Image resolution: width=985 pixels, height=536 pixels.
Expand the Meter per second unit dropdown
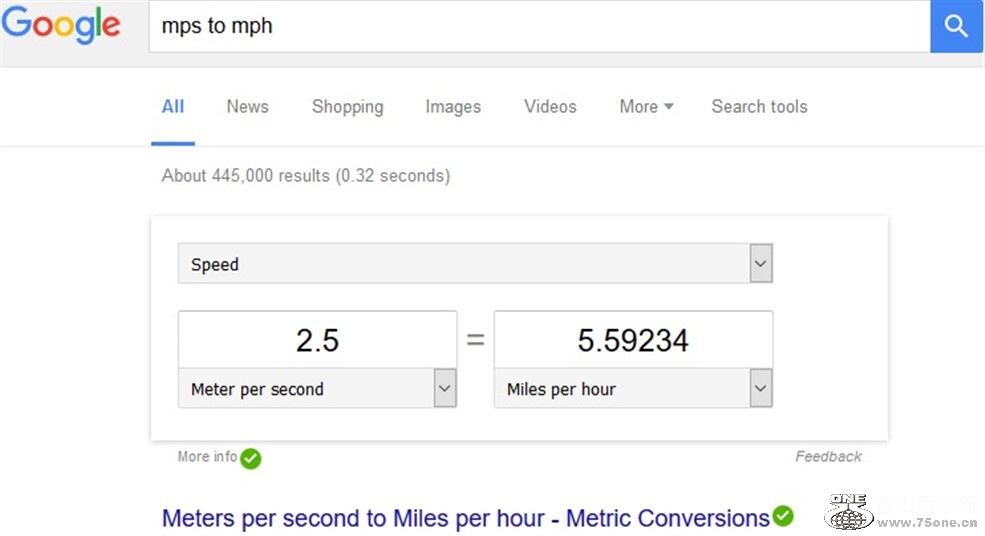pyautogui.click(x=317, y=389)
